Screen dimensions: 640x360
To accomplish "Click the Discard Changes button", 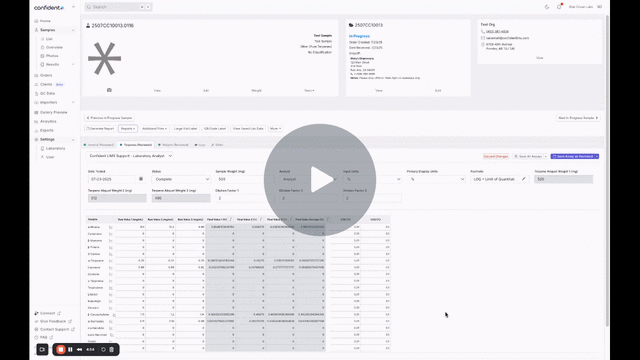I will pos(496,156).
